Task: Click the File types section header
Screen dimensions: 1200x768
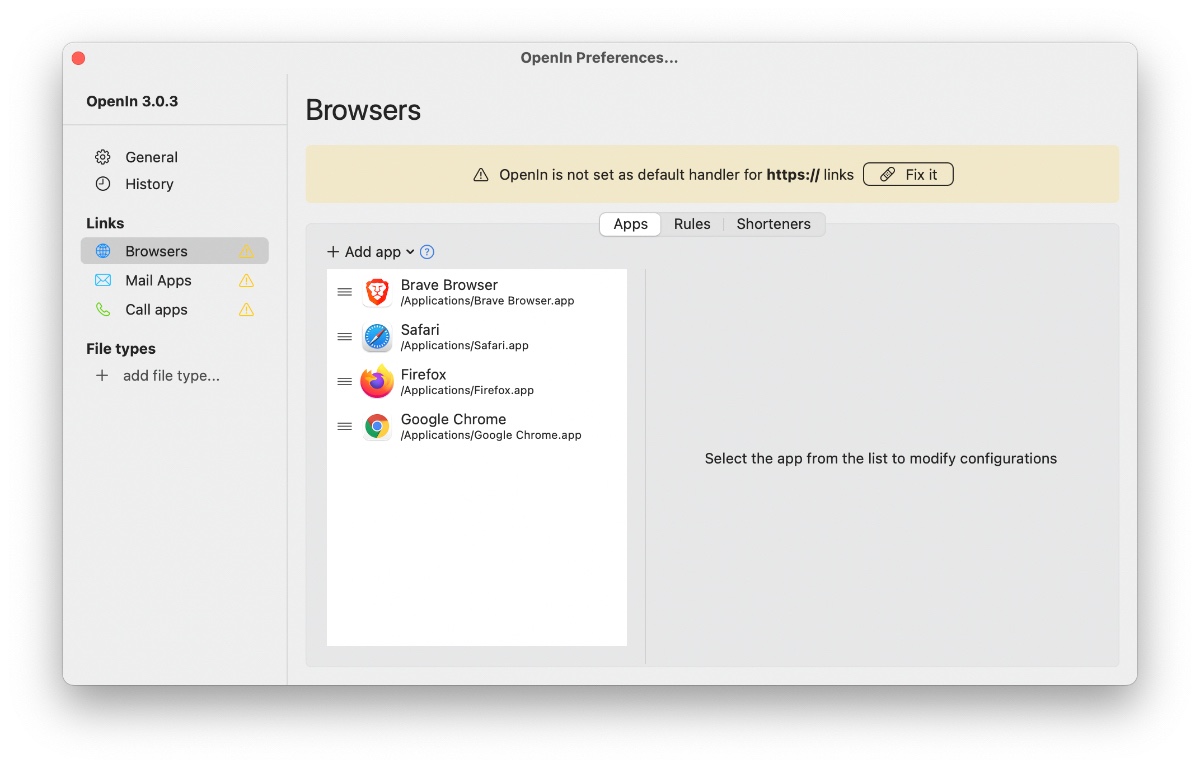Action: [121, 349]
